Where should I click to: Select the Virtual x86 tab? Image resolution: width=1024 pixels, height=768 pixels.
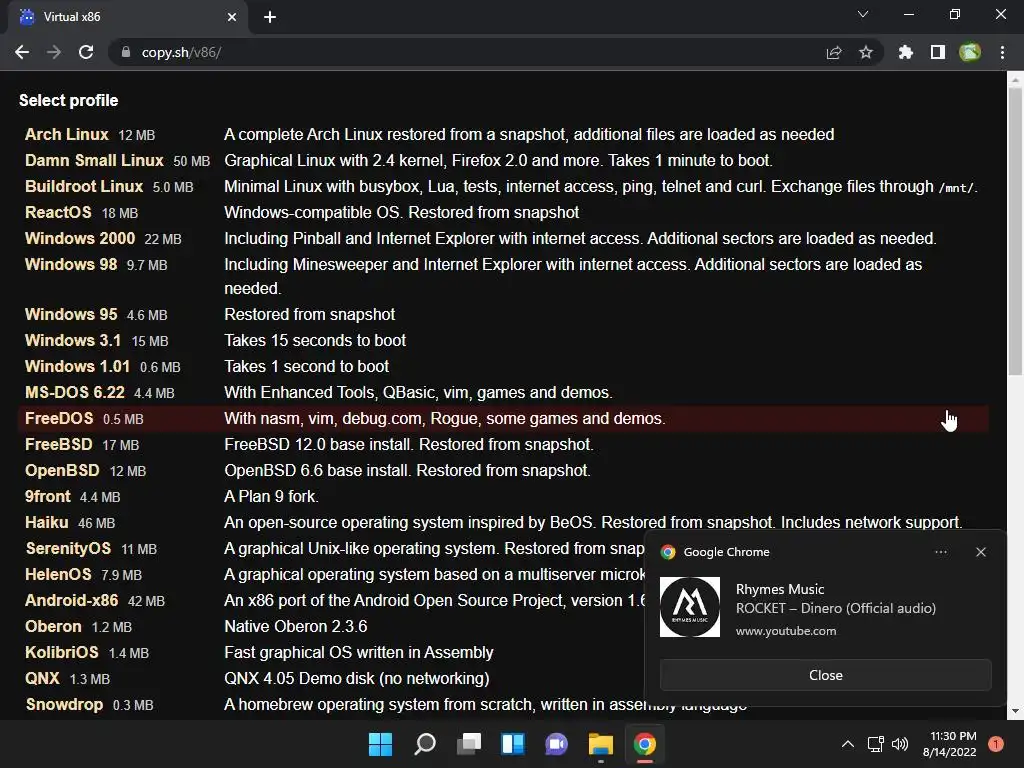click(x=127, y=17)
